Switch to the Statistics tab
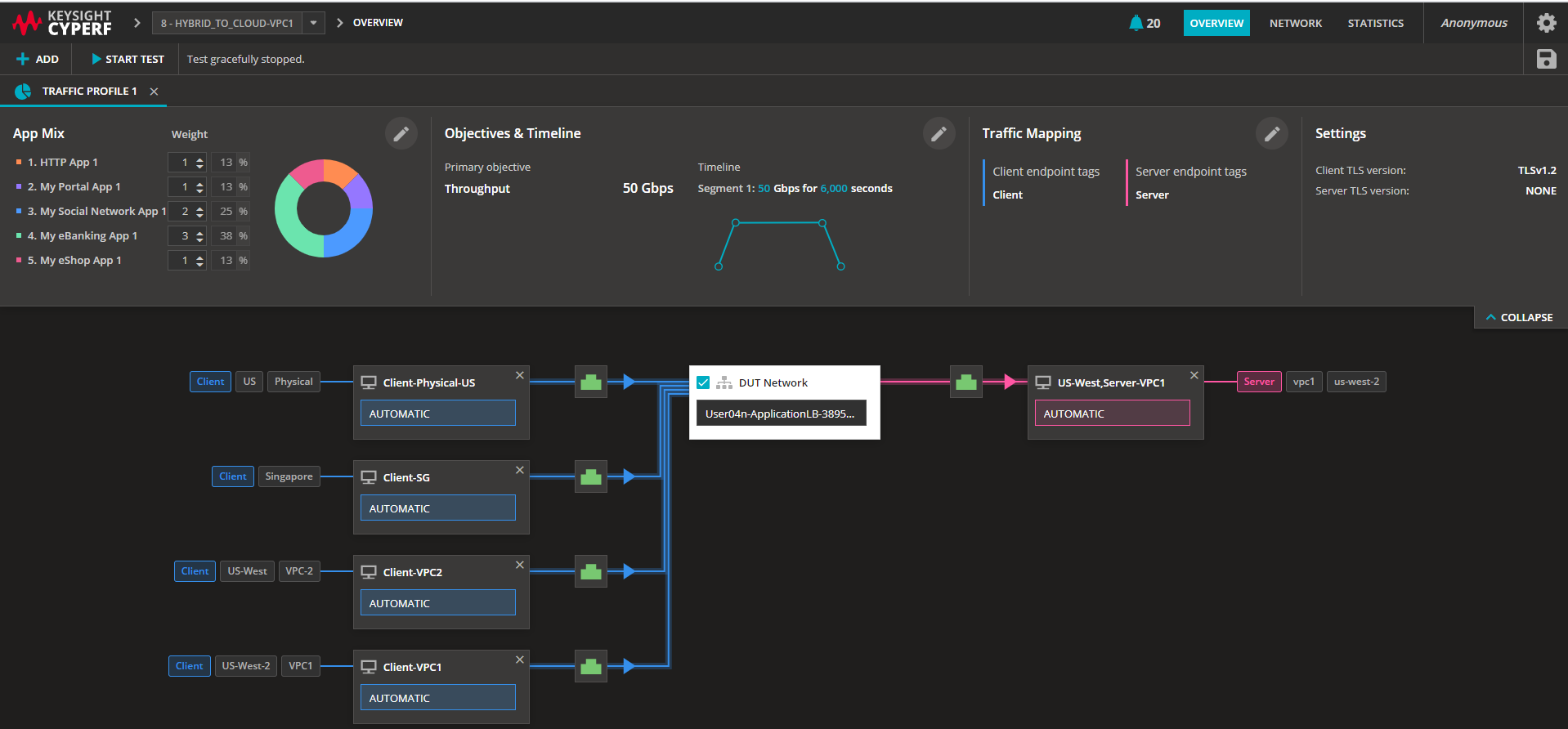The width and height of the screenshot is (1568, 729). tap(1375, 23)
